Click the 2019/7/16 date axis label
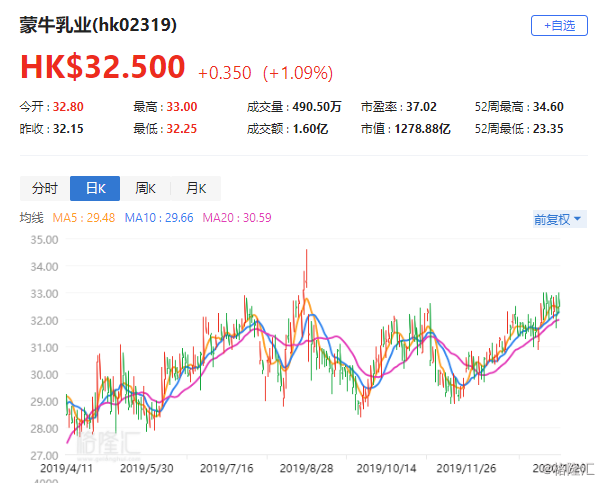 [227, 468]
